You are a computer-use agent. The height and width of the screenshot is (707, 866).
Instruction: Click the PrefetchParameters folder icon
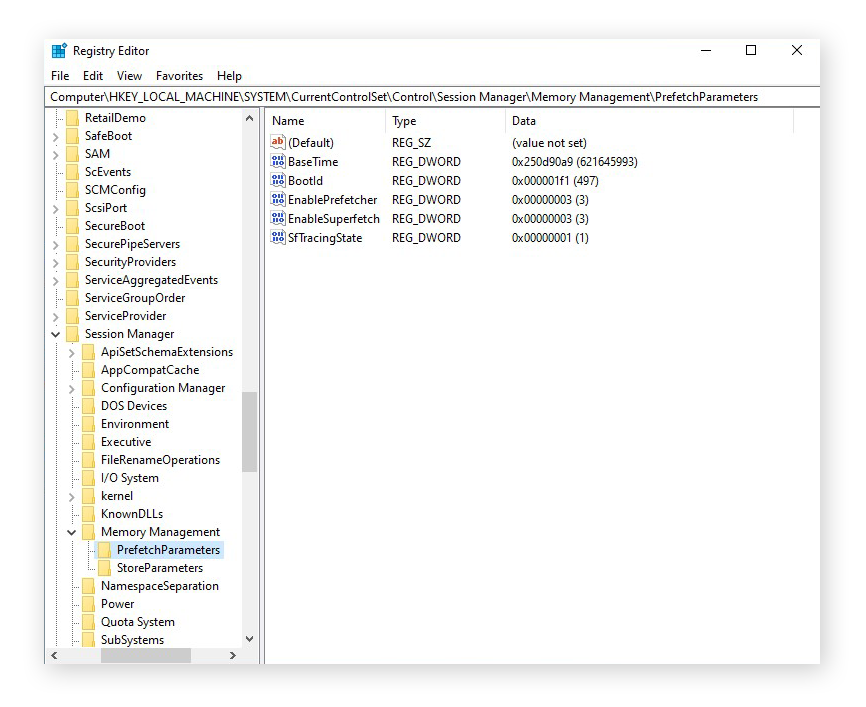coord(104,550)
